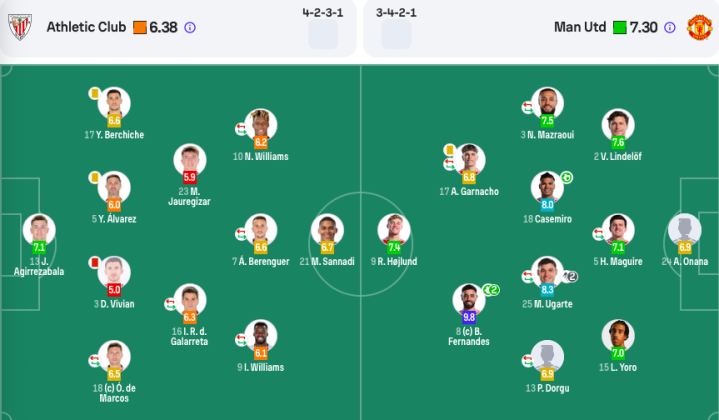This screenshot has height=420, width=719.
Task: Click the goal icon next to Casemiro
Action: [x=567, y=177]
